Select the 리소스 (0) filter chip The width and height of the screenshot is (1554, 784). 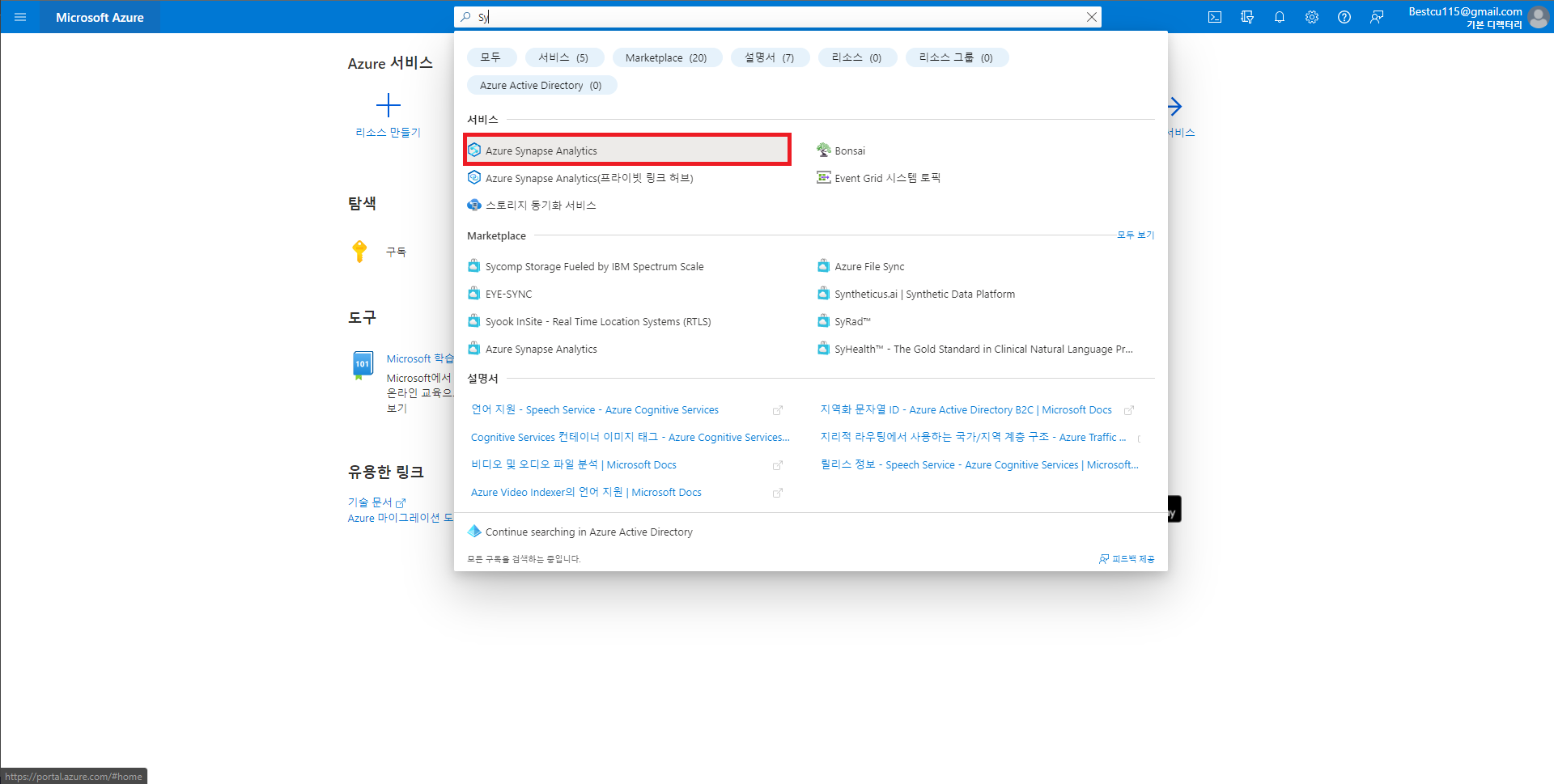pos(857,57)
